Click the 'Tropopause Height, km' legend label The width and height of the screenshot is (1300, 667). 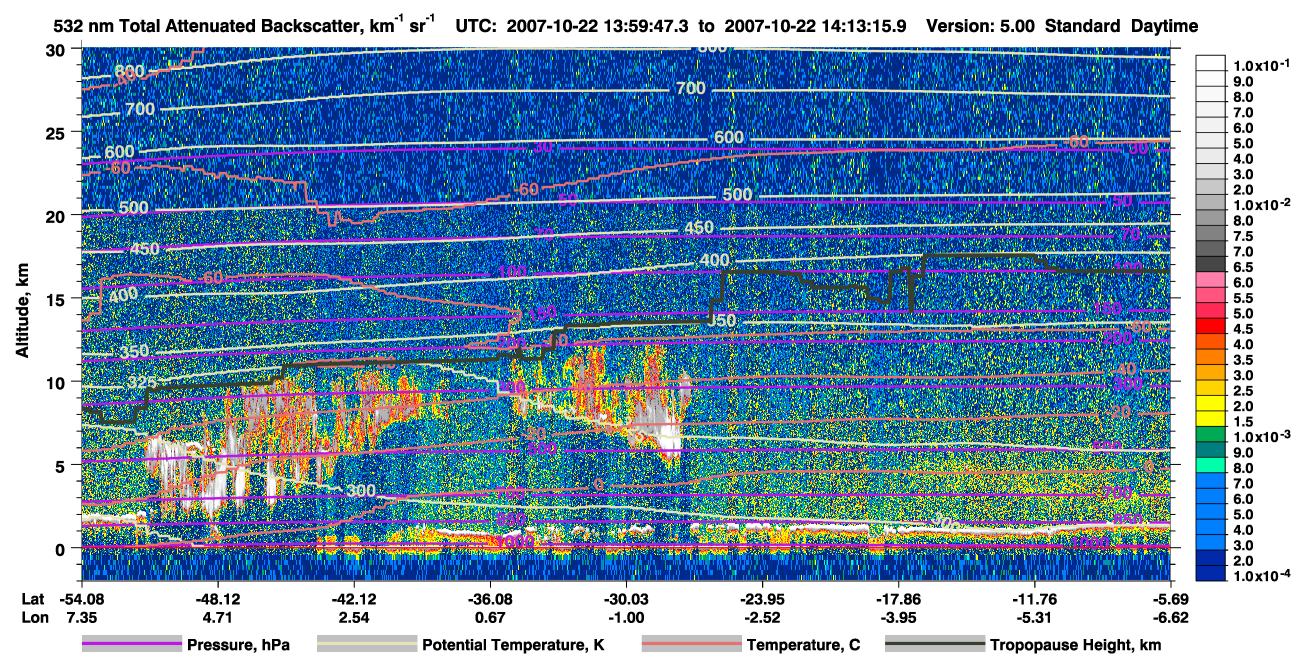coord(1076,645)
